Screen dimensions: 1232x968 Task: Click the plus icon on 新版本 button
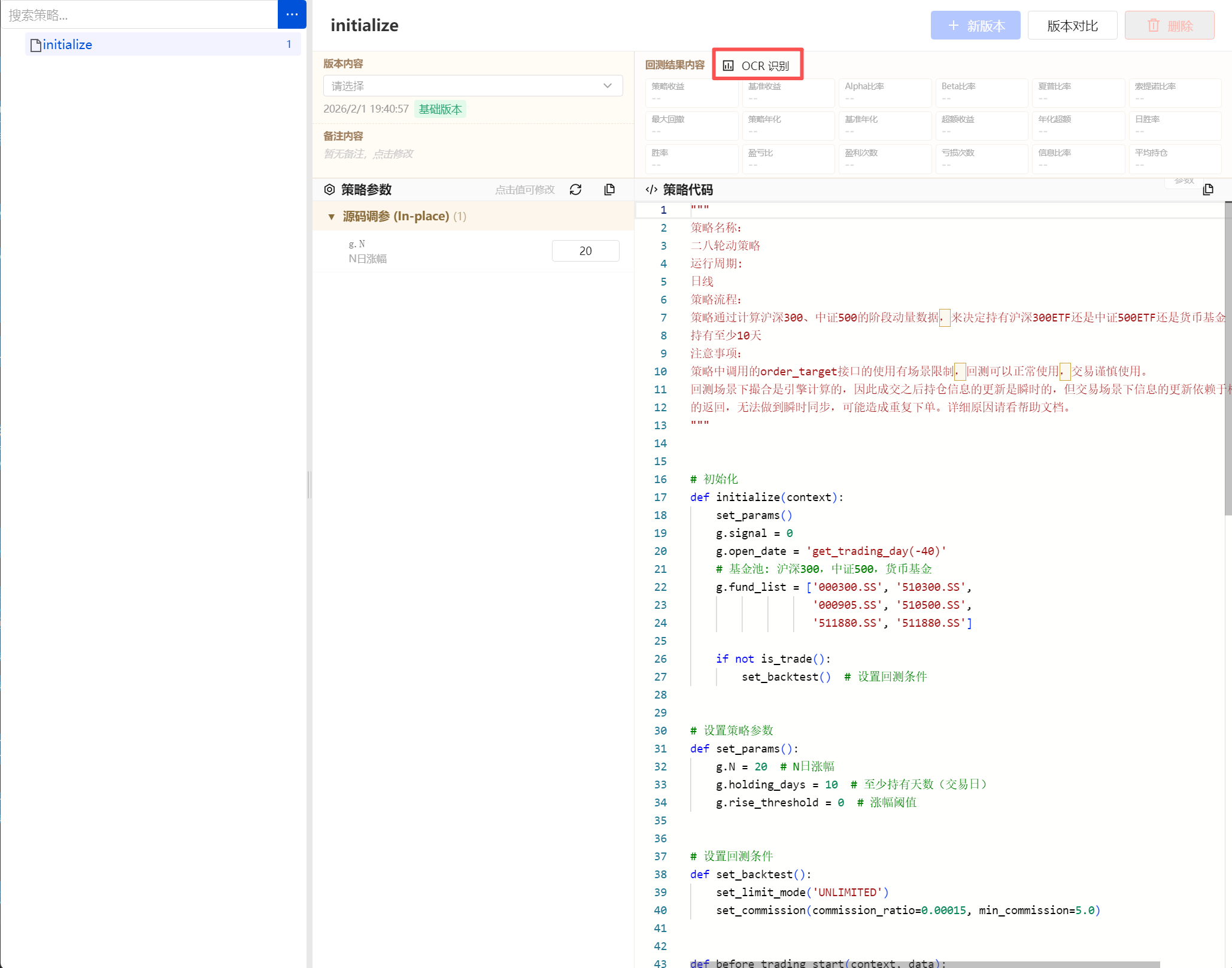[954, 26]
